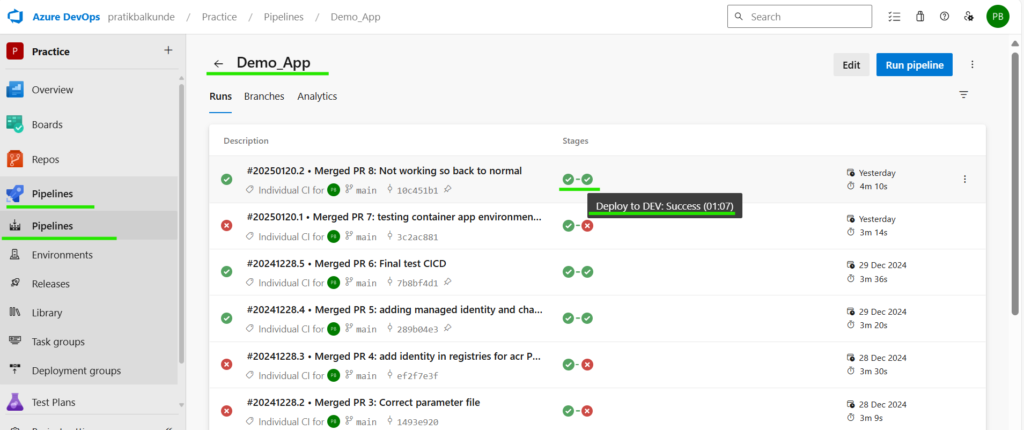Open the marketplace shopping bag icon
This screenshot has width=1024, height=430.
(x=920, y=17)
